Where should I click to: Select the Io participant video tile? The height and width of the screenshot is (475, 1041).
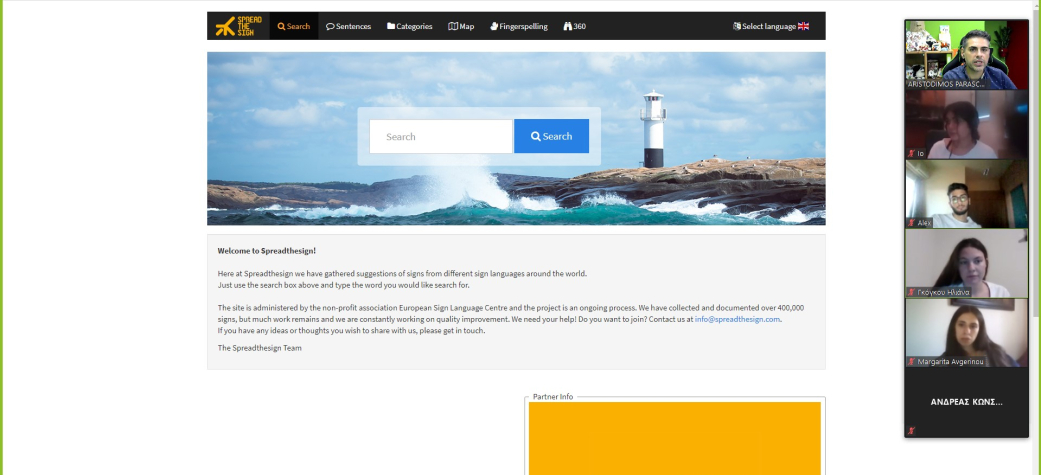click(966, 124)
